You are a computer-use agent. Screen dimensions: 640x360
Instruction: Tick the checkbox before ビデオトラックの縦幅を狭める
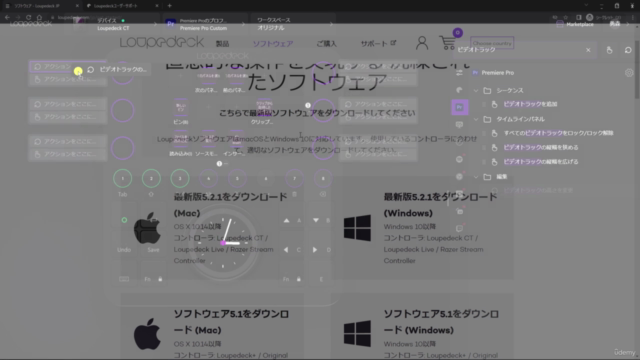[x=484, y=147]
